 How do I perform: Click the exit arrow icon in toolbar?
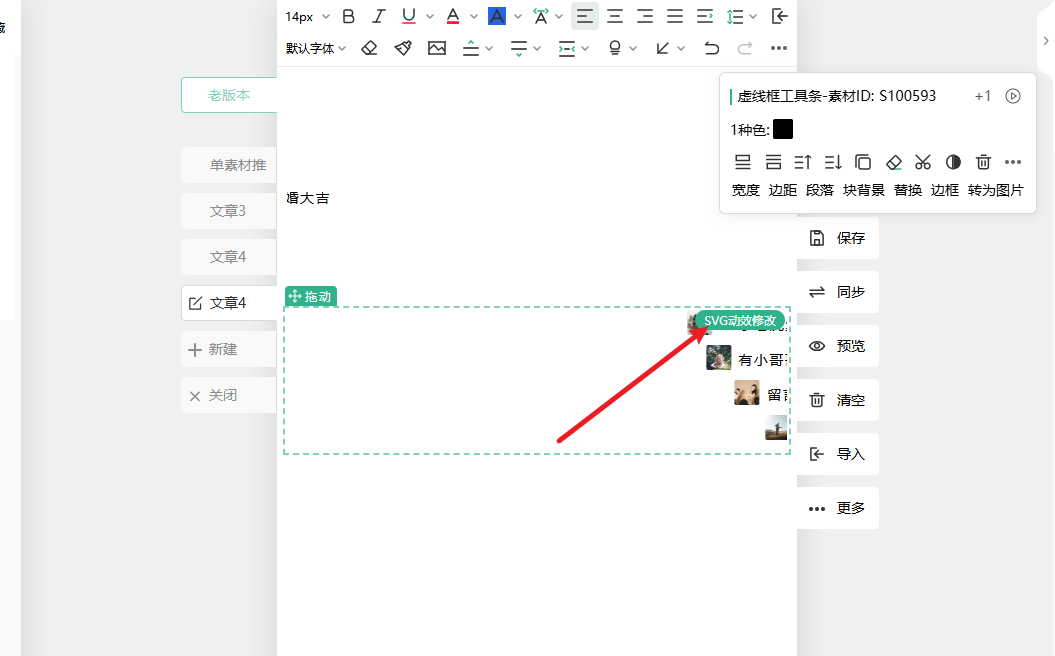[x=779, y=16]
